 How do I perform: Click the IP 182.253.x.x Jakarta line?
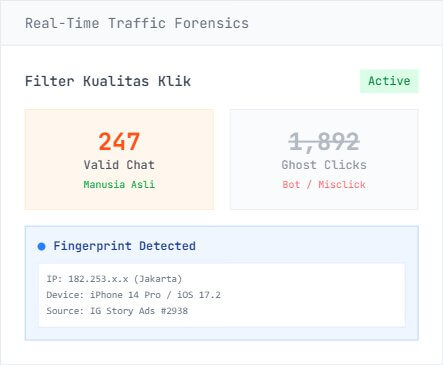click(x=114, y=279)
